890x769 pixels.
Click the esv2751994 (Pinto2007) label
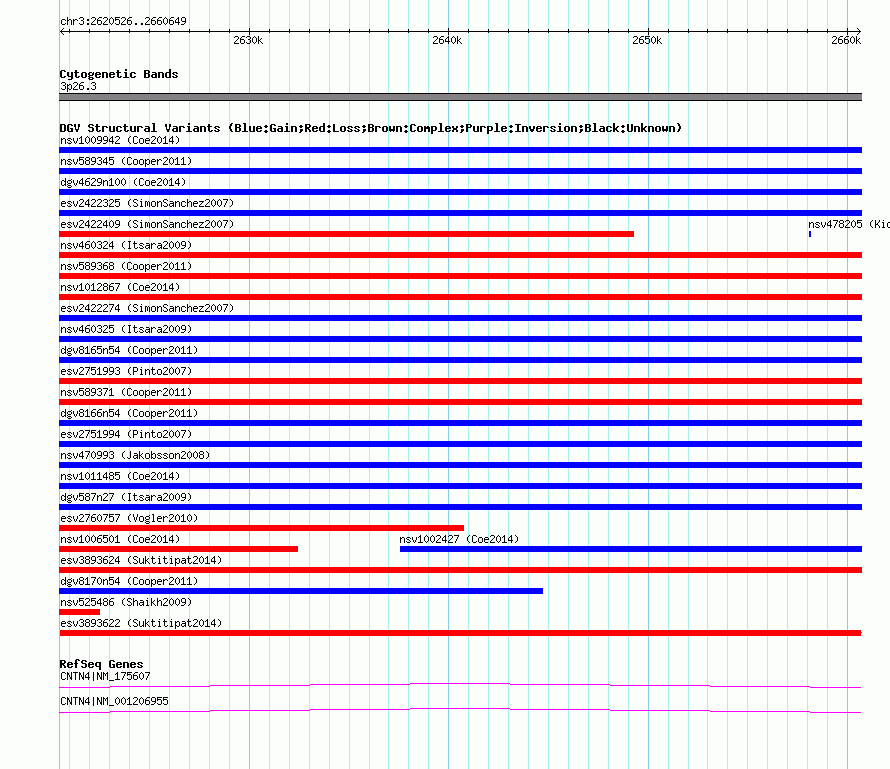point(126,434)
